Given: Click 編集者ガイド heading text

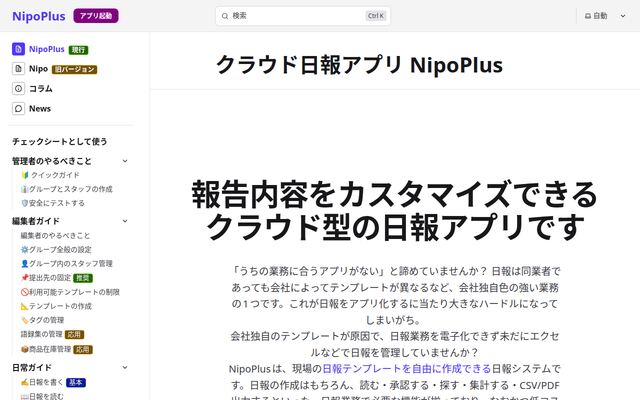Looking at the screenshot, I should pyautogui.click(x=36, y=221).
